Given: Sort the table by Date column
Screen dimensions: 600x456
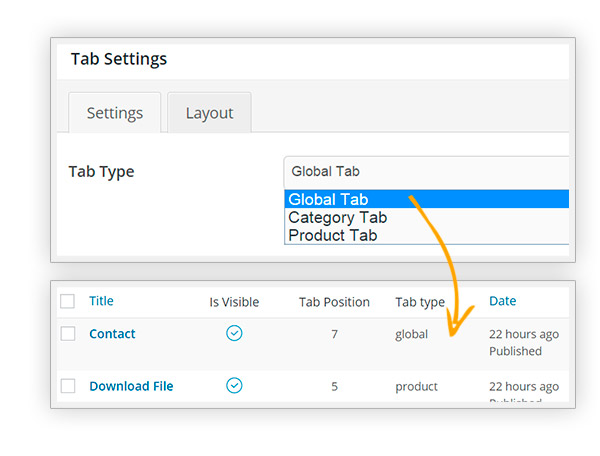Looking at the screenshot, I should click(502, 301).
